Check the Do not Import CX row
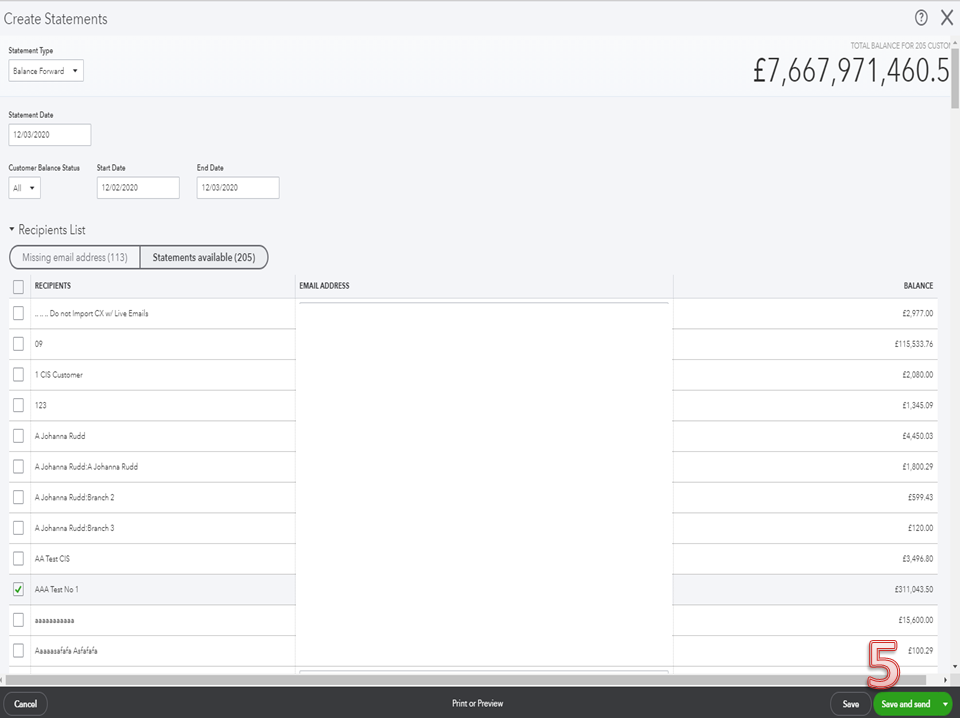Viewport: 960px width, 720px height. (x=18, y=313)
